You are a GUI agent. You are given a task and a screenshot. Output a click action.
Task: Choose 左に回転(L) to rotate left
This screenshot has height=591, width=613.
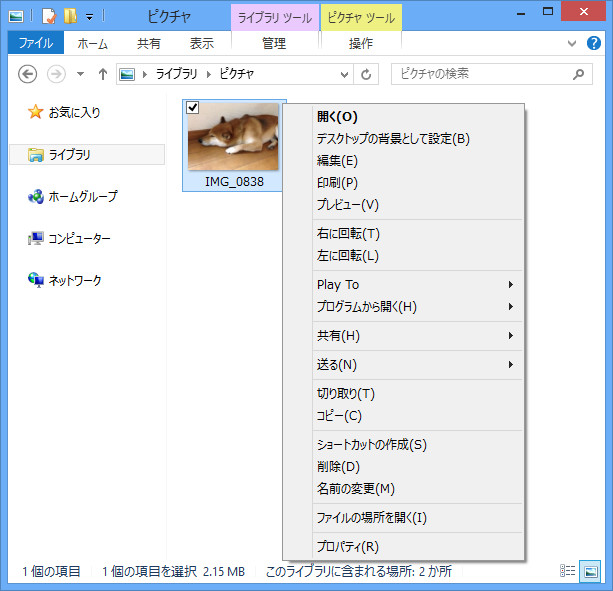[403, 256]
